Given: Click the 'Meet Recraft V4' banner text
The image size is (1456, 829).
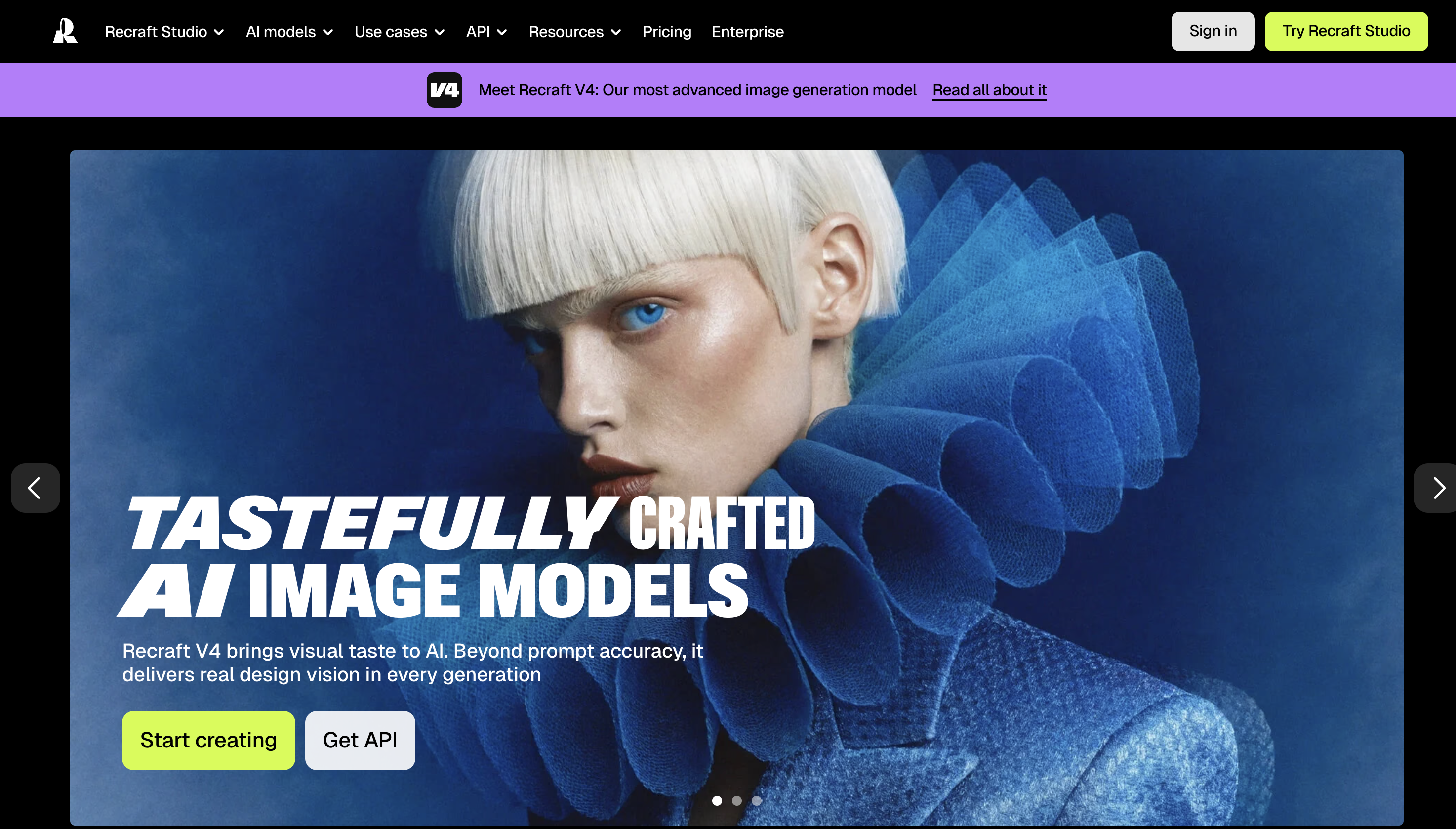Looking at the screenshot, I should 697,90.
